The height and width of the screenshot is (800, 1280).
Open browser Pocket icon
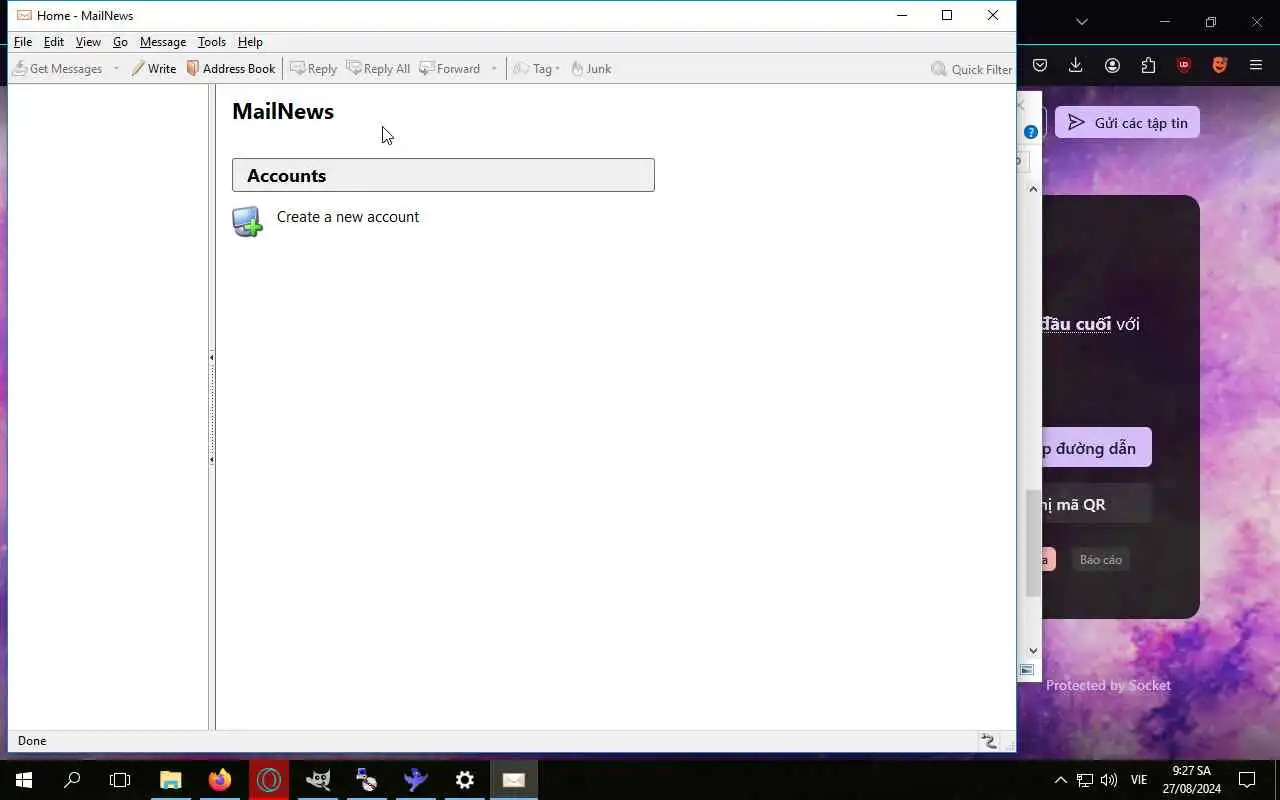point(1040,65)
